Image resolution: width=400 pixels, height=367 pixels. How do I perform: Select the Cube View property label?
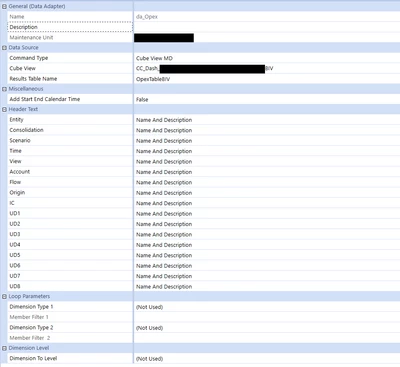(x=22, y=68)
